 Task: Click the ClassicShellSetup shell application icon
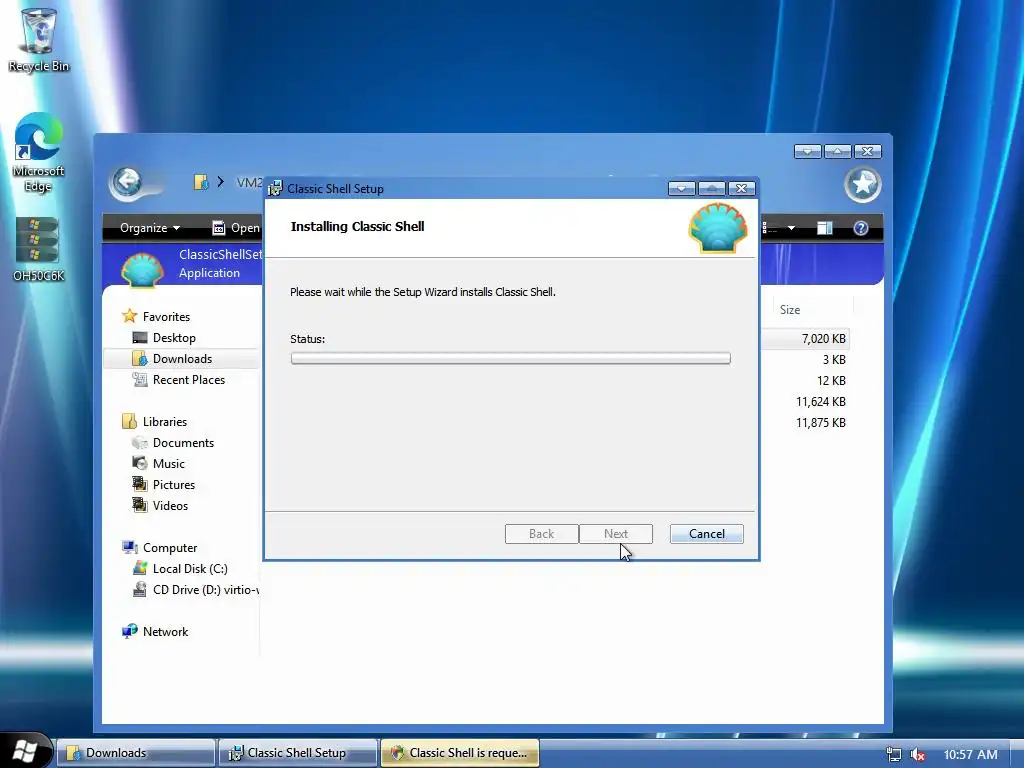click(x=142, y=270)
